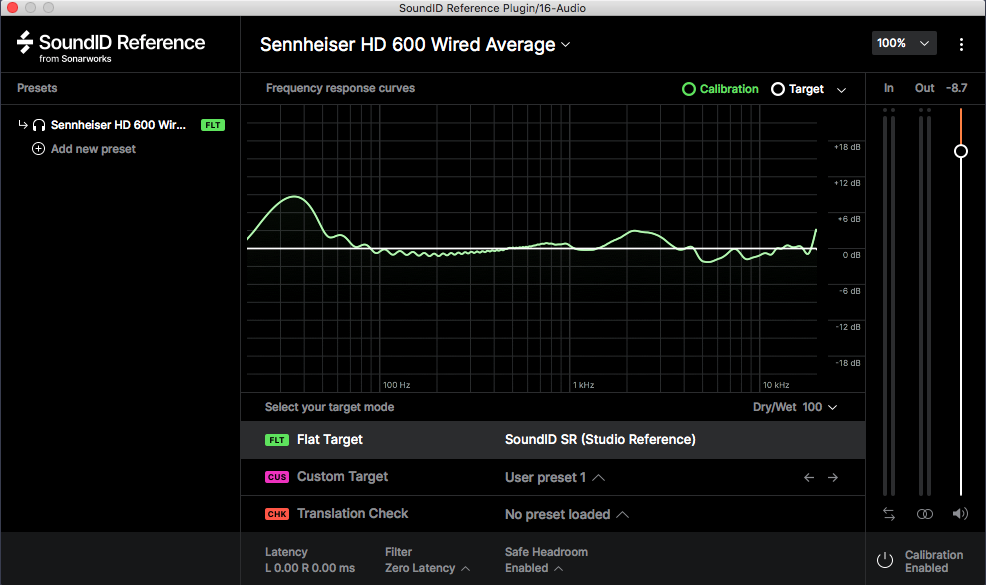986x585 pixels.
Task: Click the SoundID Reference logo
Action: point(111,45)
